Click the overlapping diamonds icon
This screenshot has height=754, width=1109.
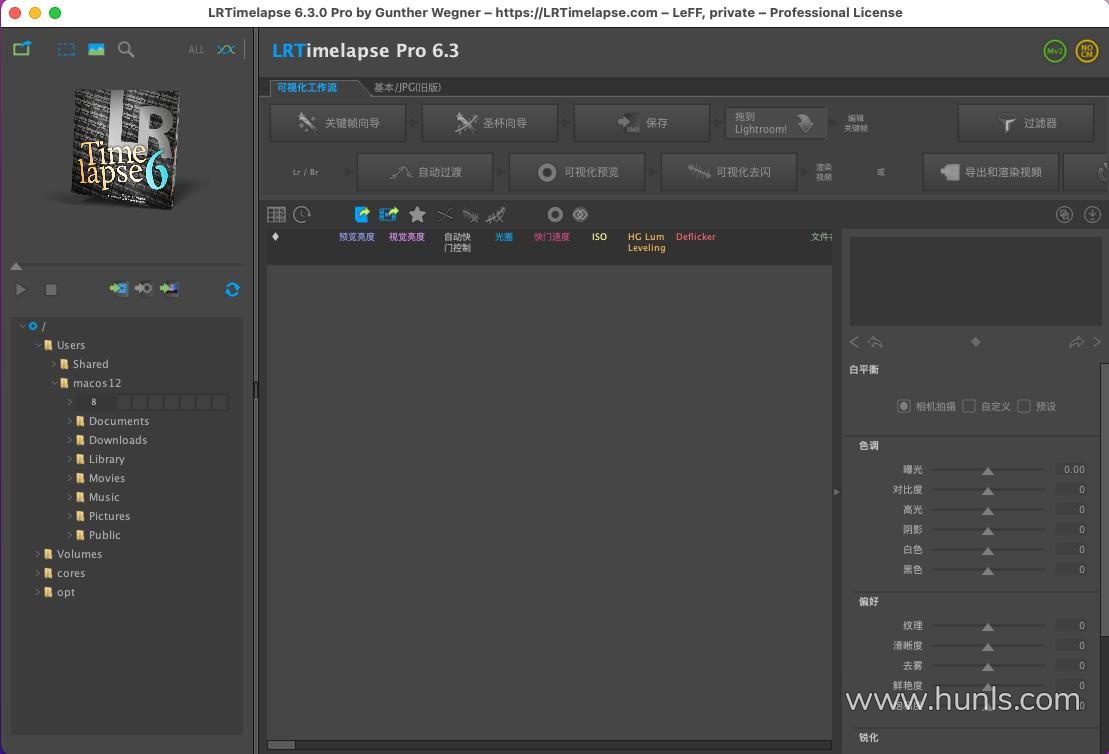tap(581, 214)
